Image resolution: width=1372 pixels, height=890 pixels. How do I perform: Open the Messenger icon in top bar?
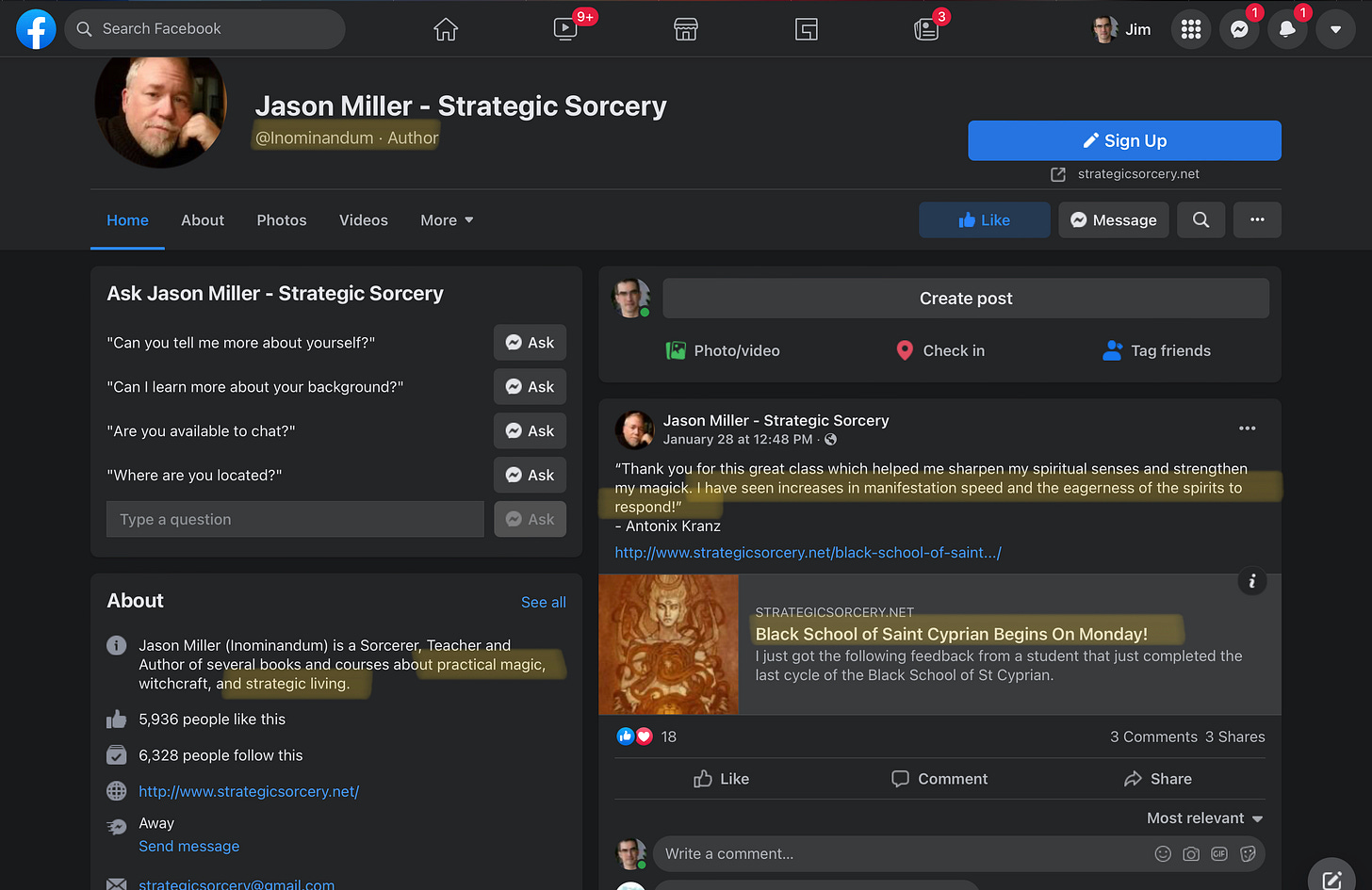pos(1239,29)
